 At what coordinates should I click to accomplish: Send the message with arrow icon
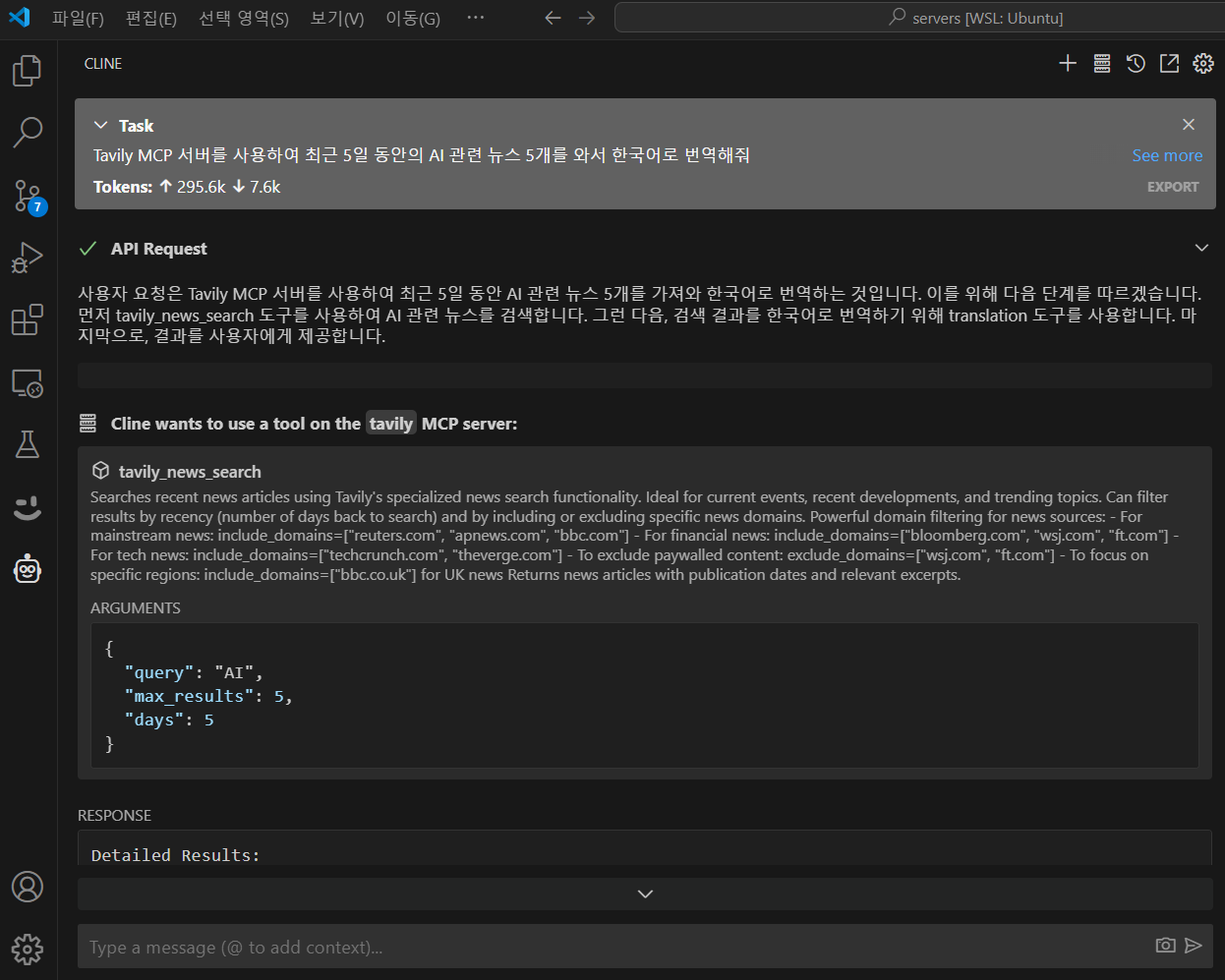pyautogui.click(x=1194, y=946)
